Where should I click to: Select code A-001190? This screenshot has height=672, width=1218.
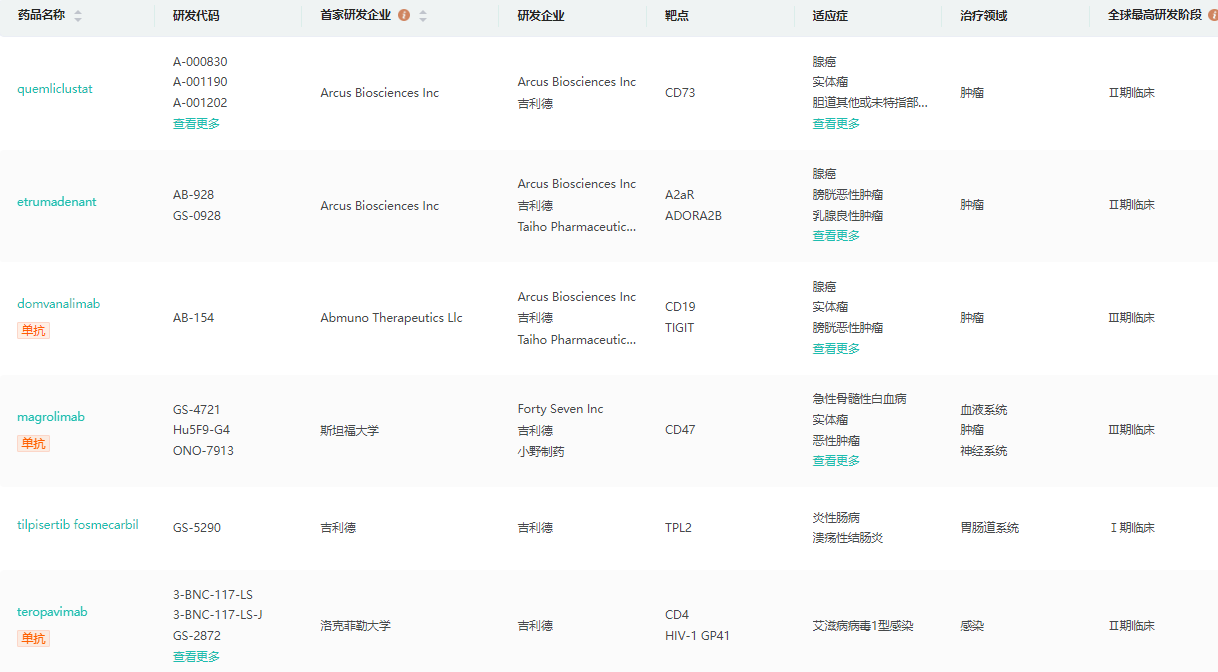[200, 82]
